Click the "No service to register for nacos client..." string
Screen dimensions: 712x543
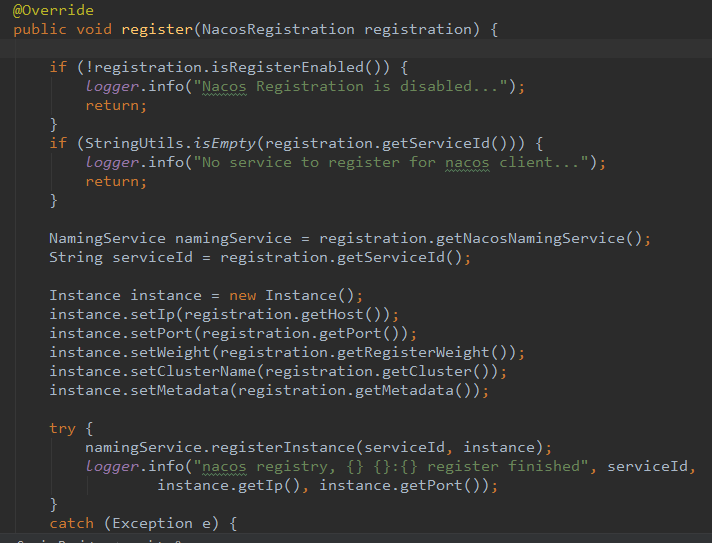pos(391,163)
